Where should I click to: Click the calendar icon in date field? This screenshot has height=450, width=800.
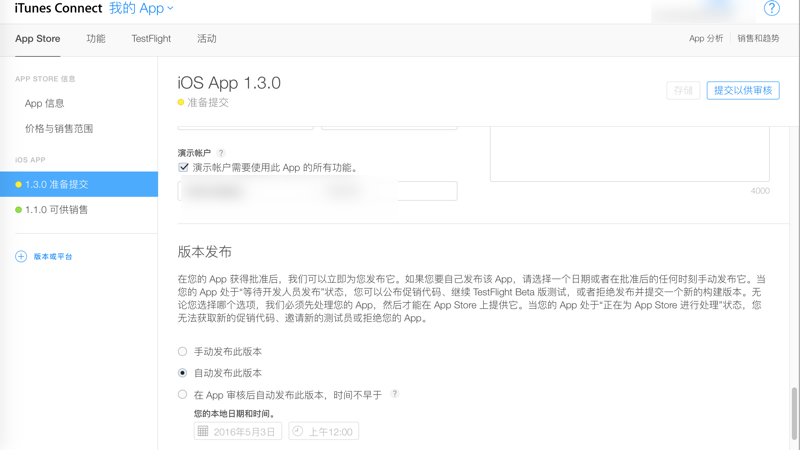(203, 431)
